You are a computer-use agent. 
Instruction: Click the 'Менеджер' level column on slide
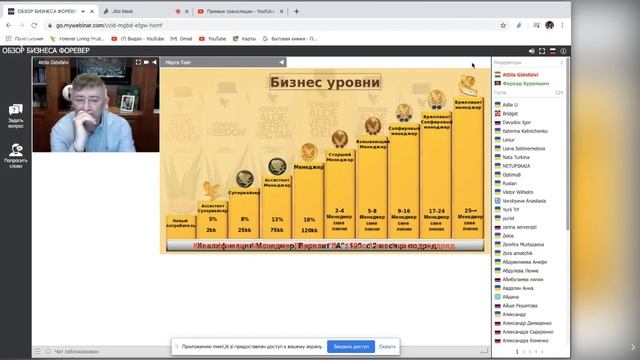309,200
